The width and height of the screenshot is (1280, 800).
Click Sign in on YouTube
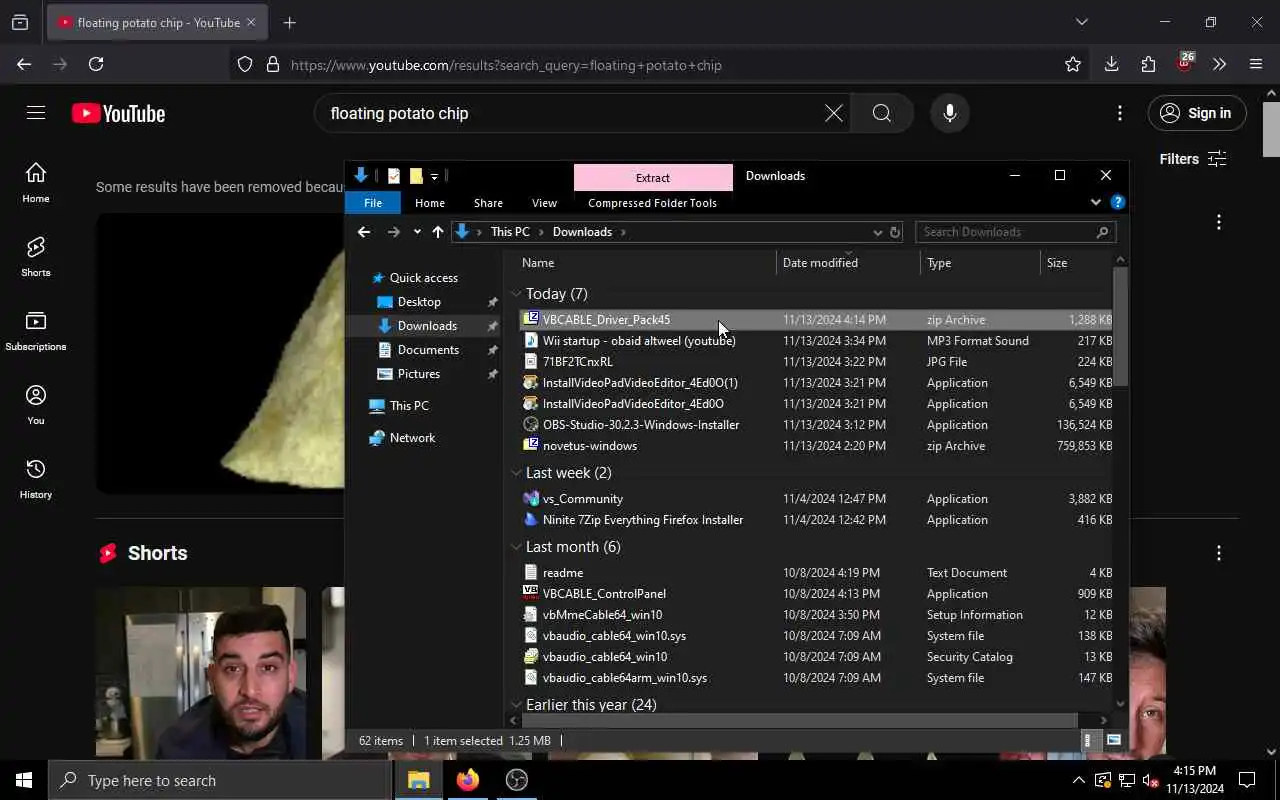[1197, 113]
